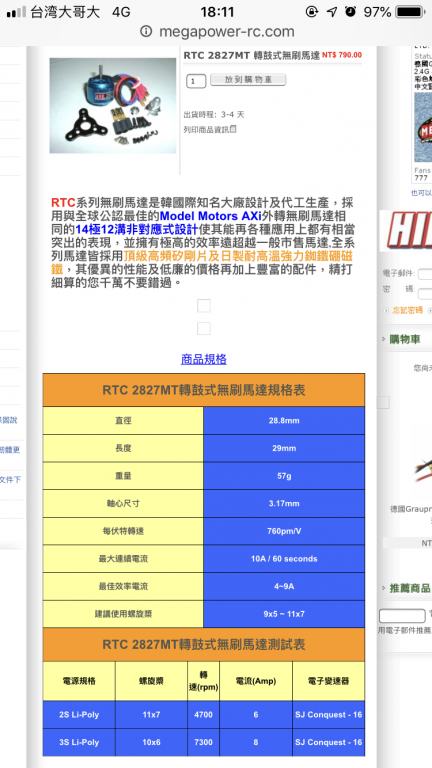Open the 推薦商品 sidebar section

tap(410, 588)
